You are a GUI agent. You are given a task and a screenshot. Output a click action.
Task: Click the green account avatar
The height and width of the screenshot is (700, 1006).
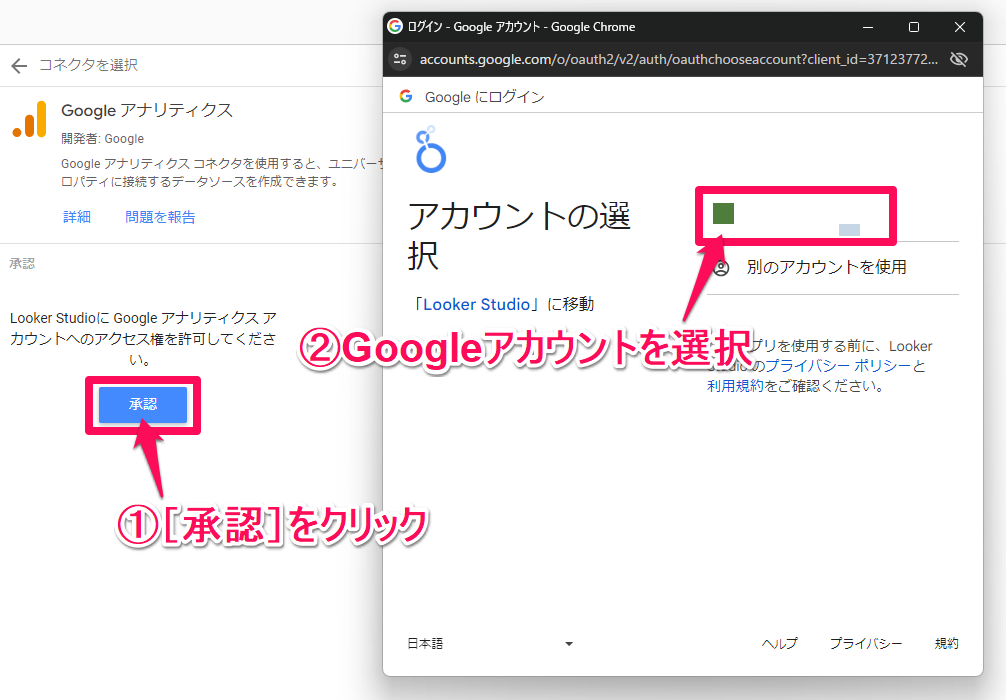pos(723,214)
